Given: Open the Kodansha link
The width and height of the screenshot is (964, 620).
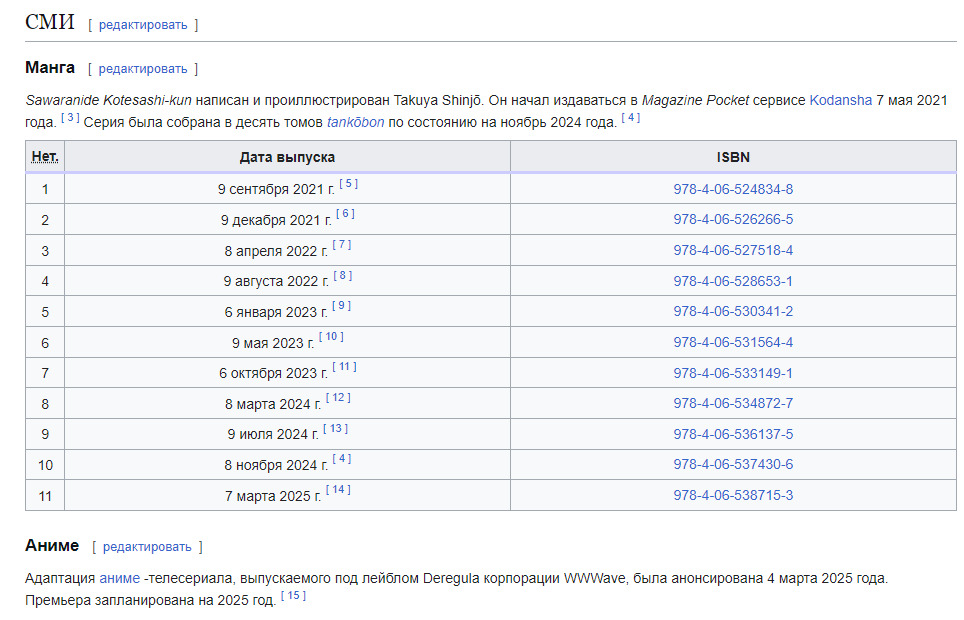Looking at the screenshot, I should [x=840, y=100].
